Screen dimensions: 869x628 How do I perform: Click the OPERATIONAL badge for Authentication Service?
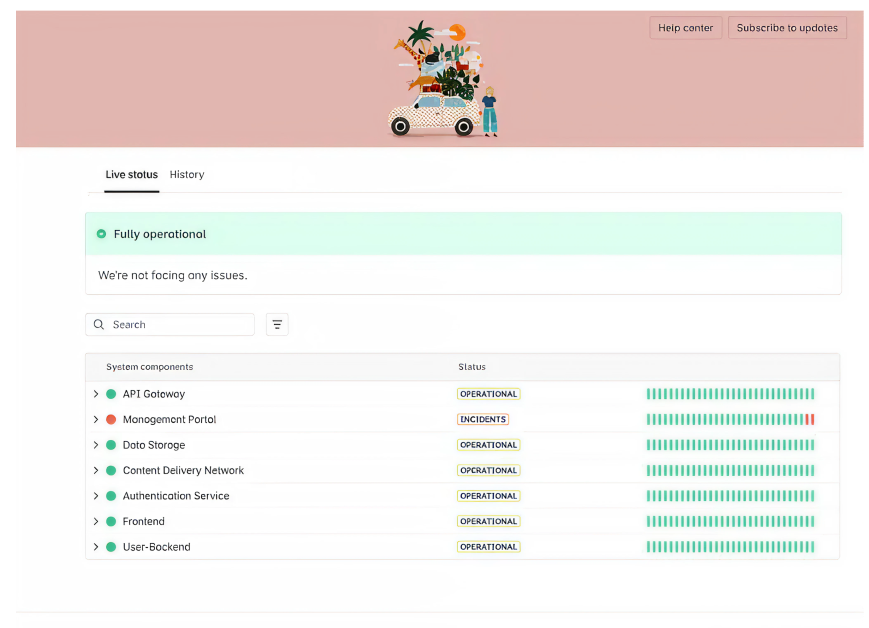point(488,495)
